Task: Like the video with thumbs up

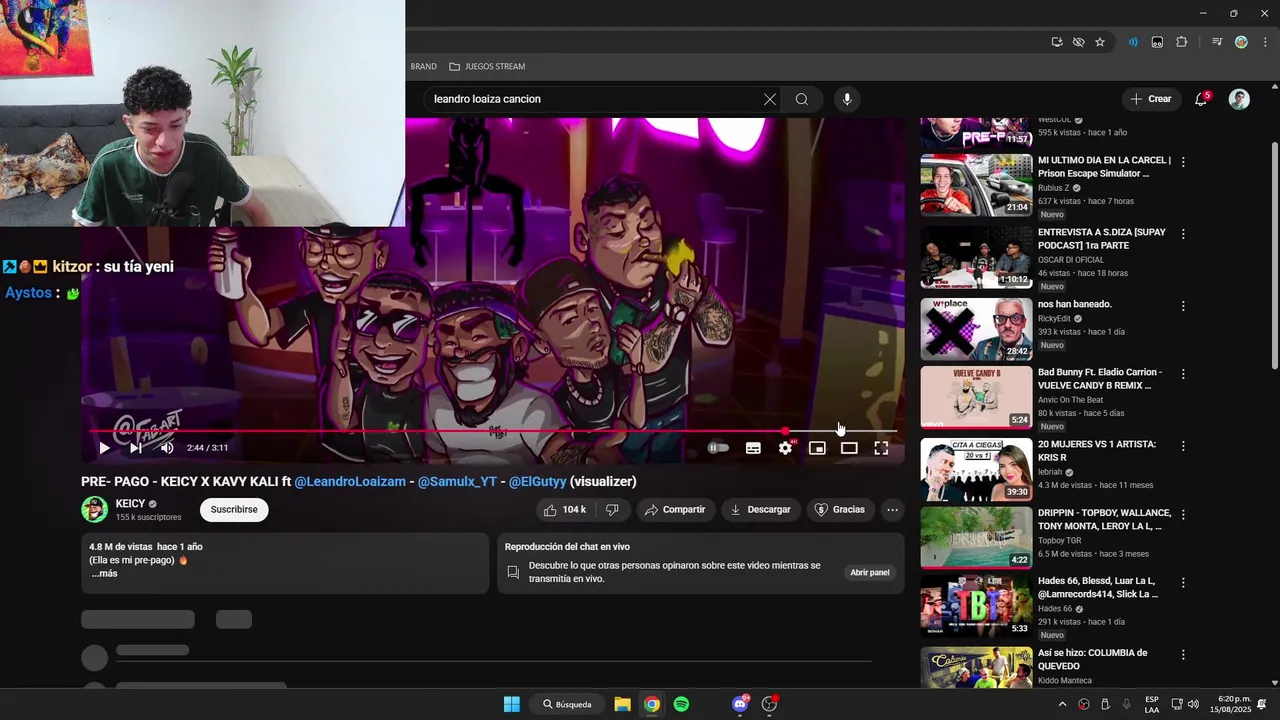Action: [x=565, y=510]
